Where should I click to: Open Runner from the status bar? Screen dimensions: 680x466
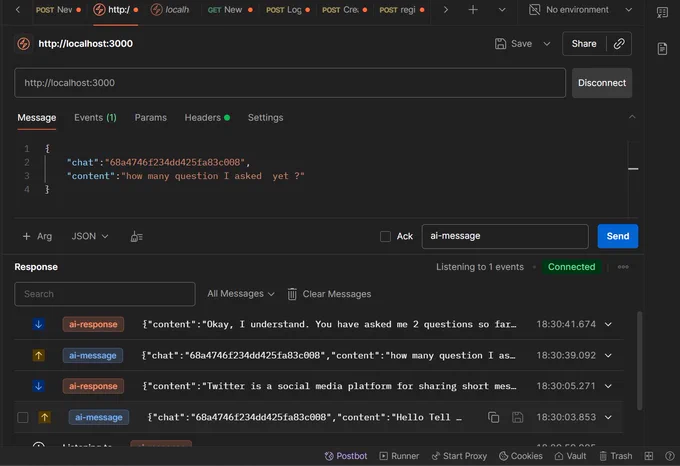click(399, 456)
